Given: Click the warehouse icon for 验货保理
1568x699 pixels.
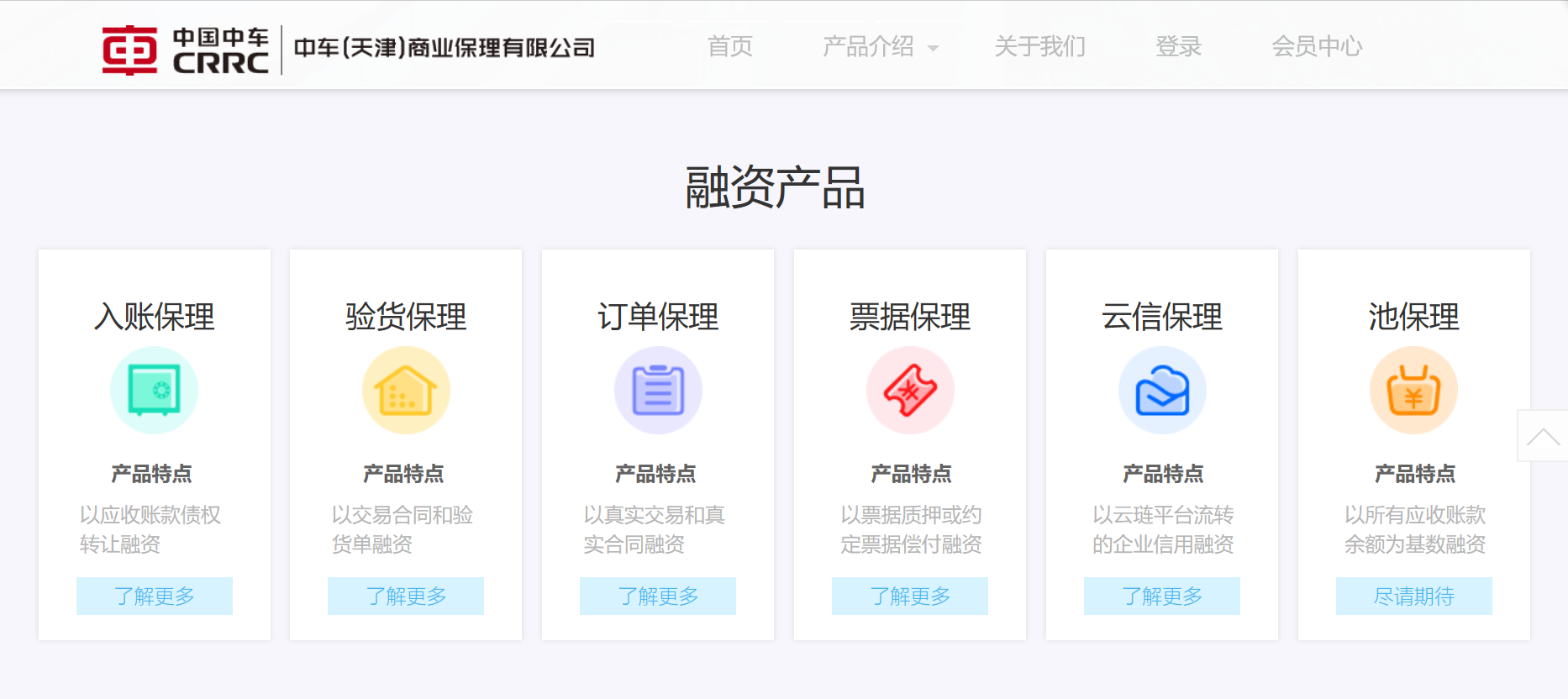Looking at the screenshot, I should point(406,390).
